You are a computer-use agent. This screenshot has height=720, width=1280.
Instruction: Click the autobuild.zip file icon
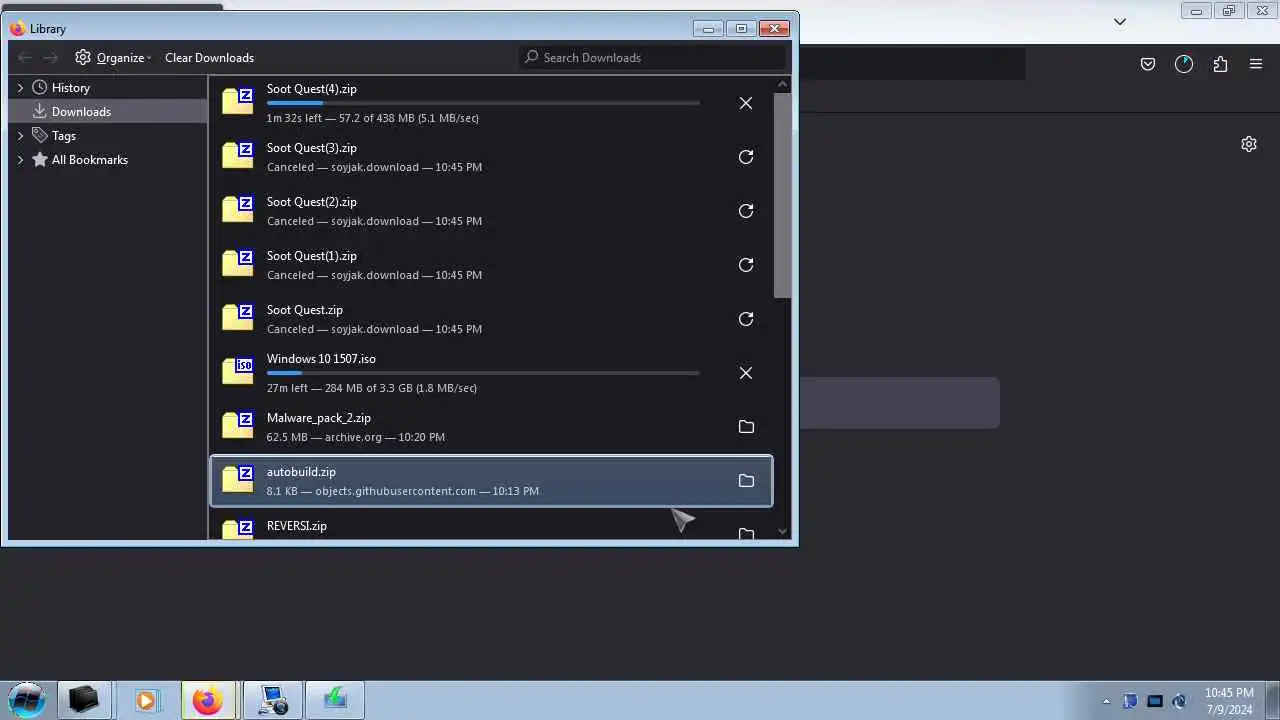coord(238,479)
